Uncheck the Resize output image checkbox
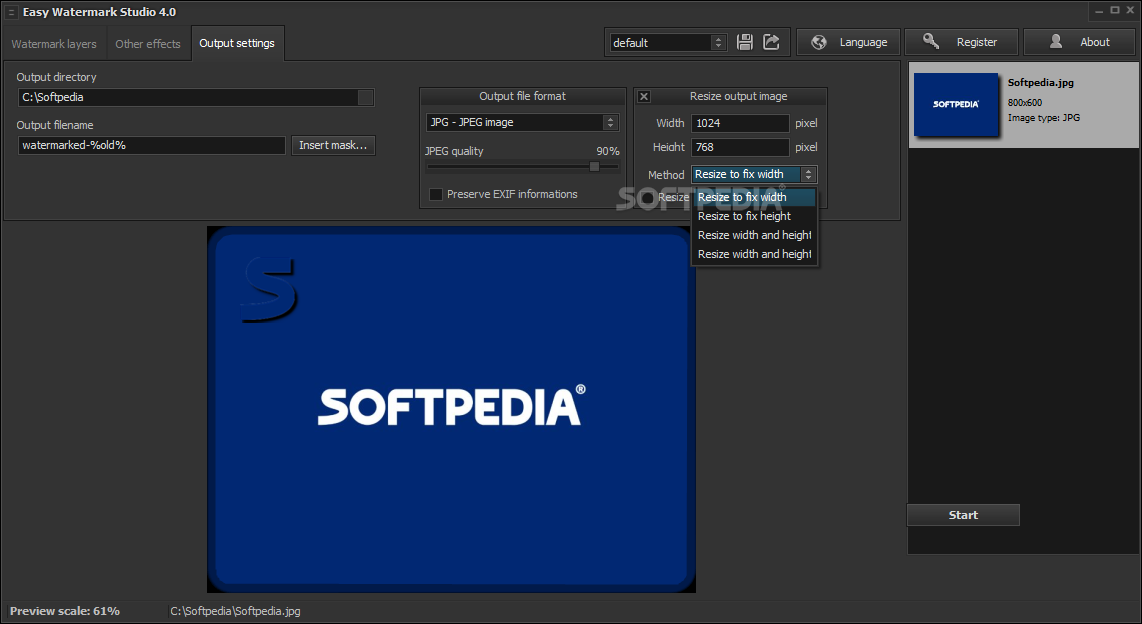Image resolution: width=1142 pixels, height=624 pixels. (x=644, y=96)
